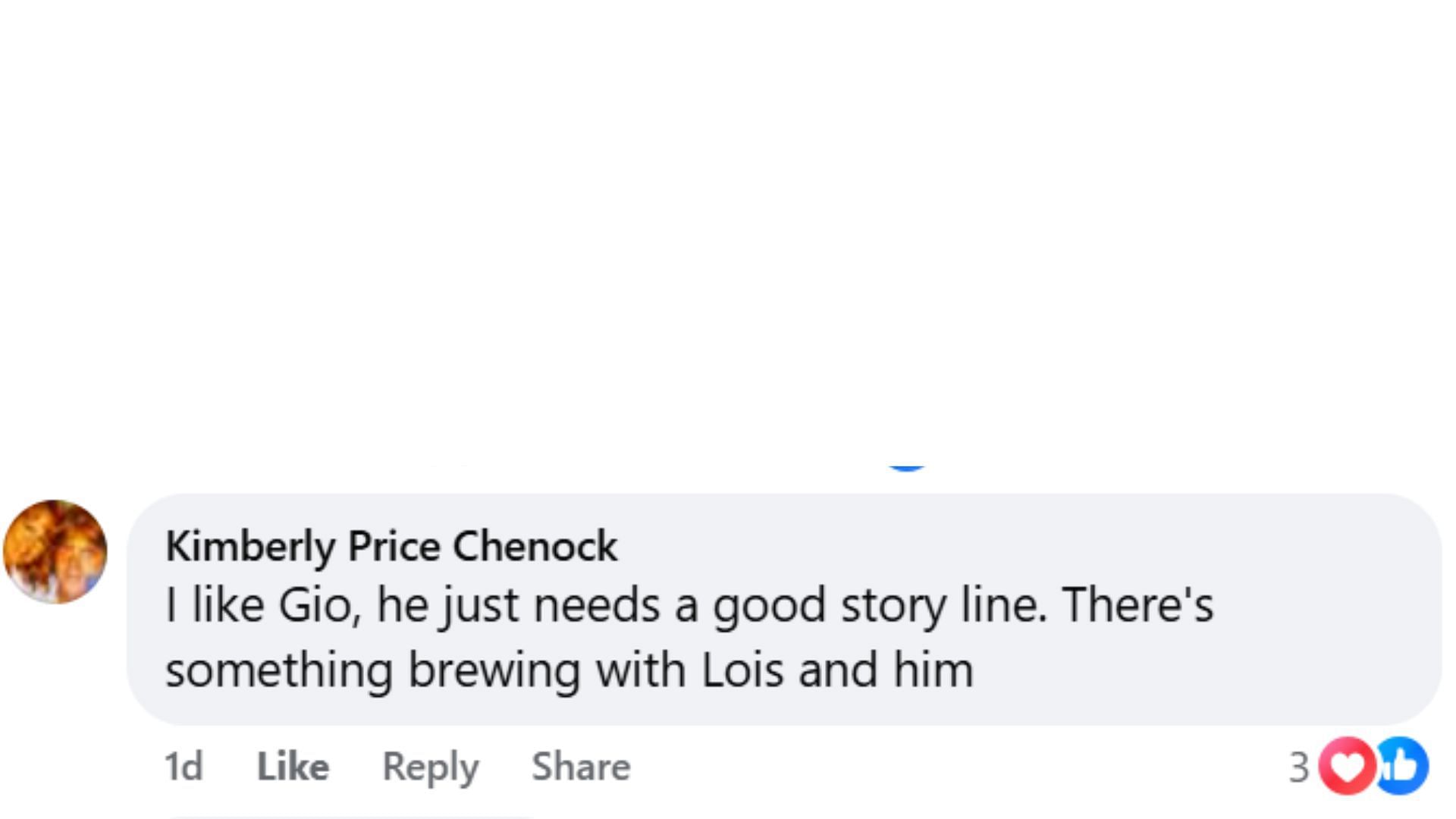Click the word "Lois" in the comment
1456x819 pixels.
(742, 670)
